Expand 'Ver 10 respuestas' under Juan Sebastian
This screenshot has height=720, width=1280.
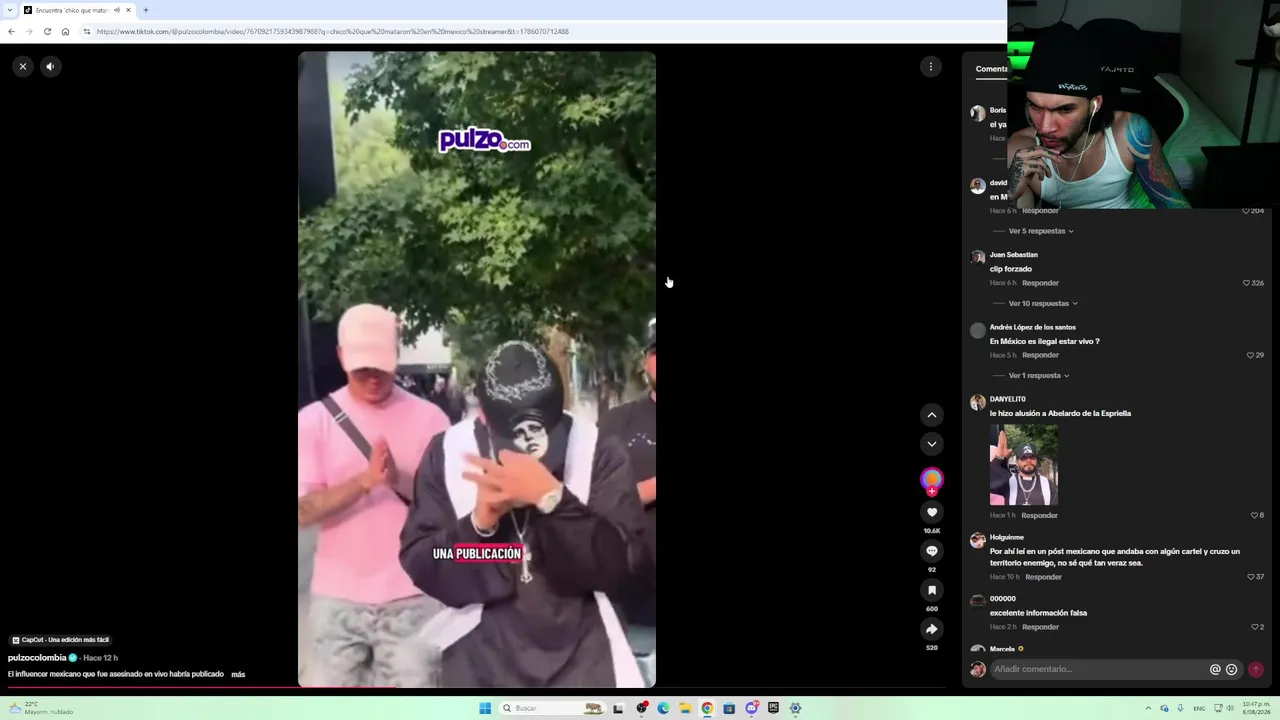[1043, 303]
